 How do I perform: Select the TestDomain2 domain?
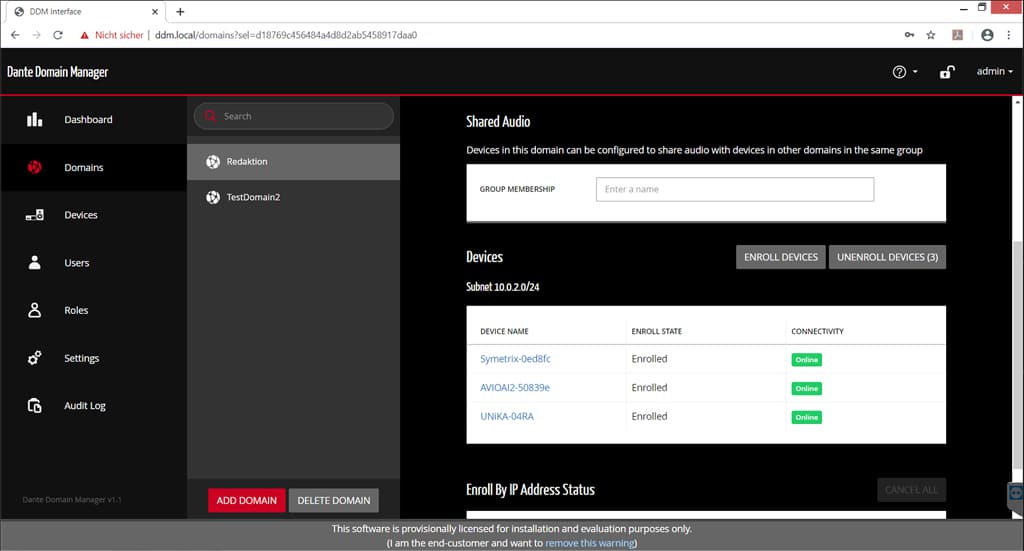point(293,197)
